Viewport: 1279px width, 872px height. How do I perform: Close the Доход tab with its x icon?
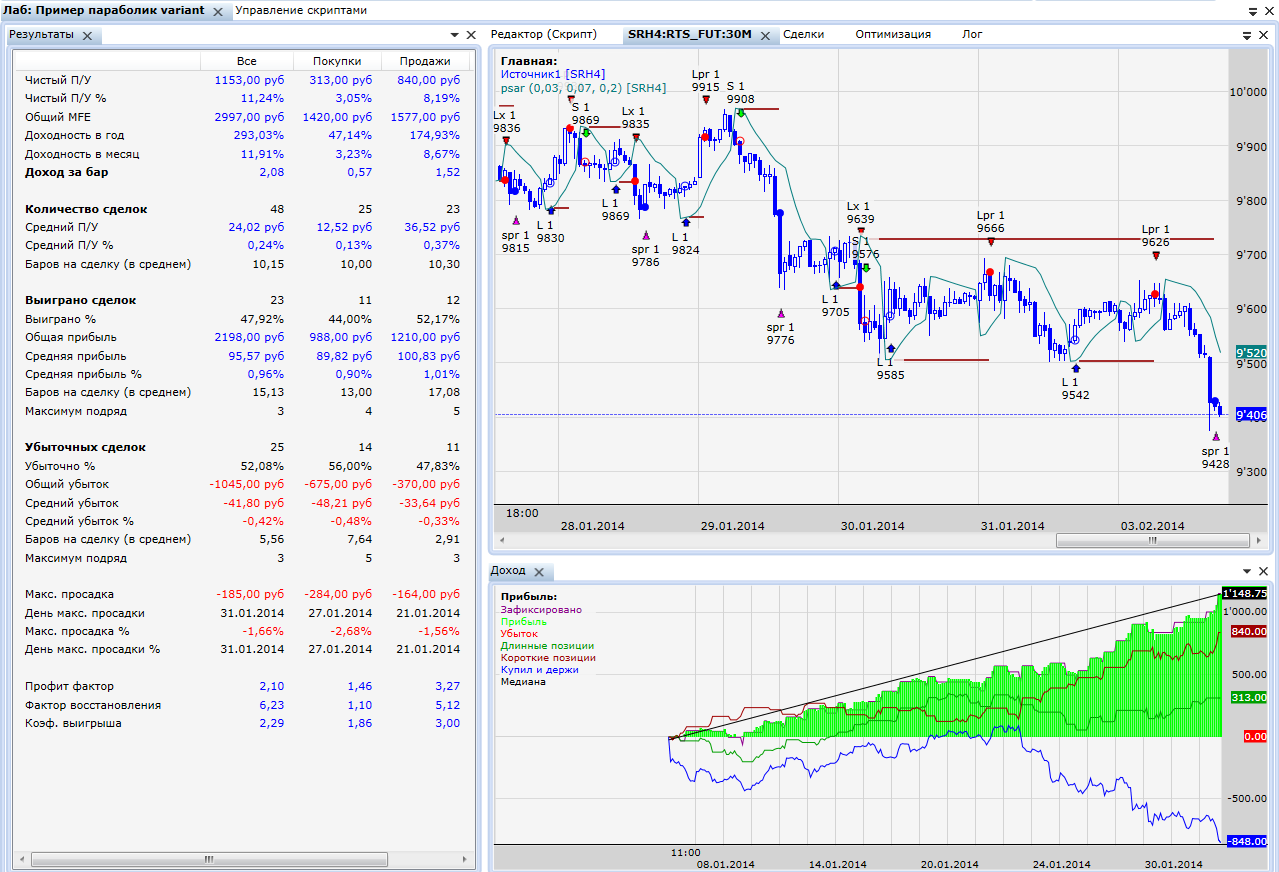point(538,572)
